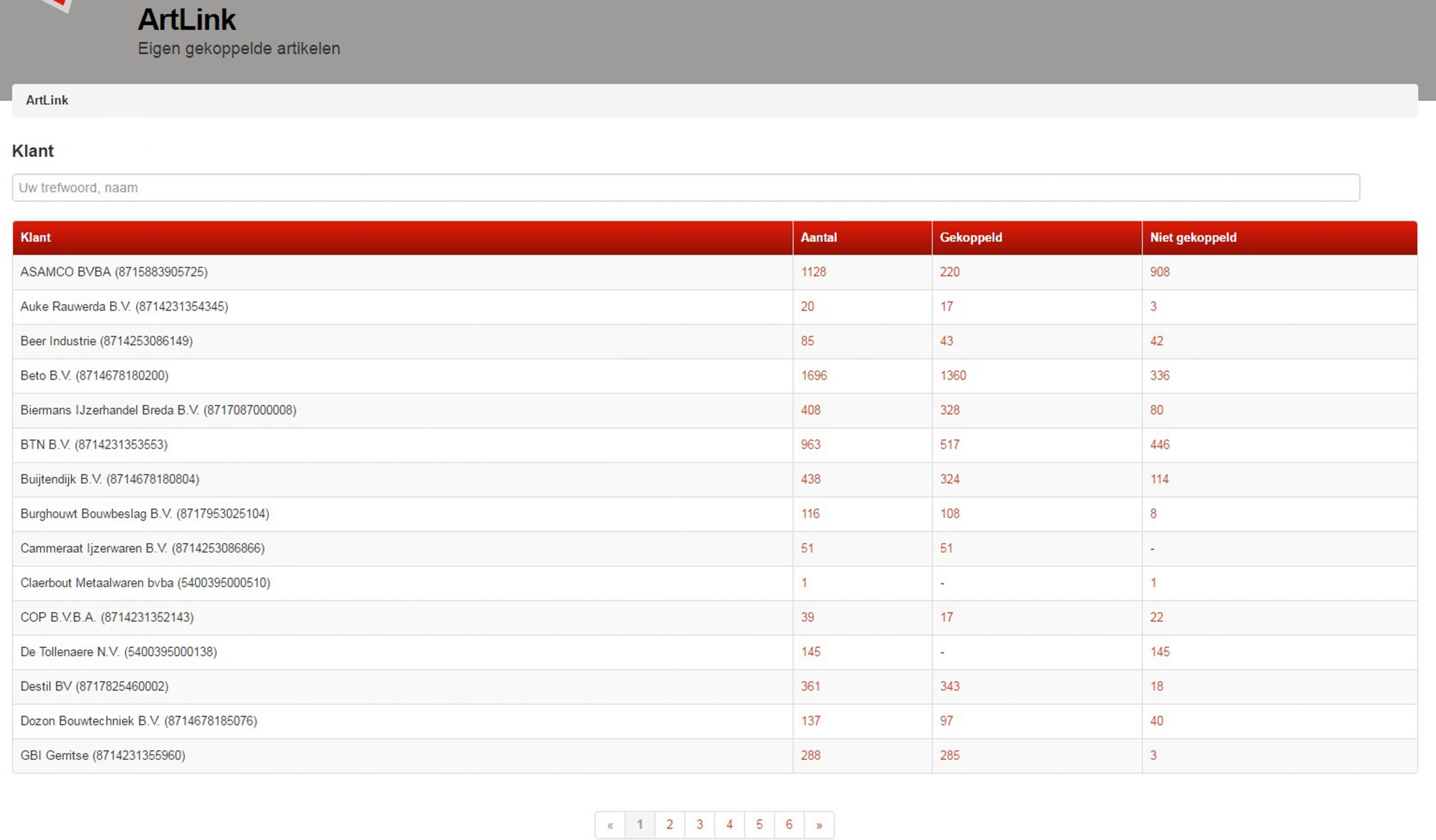Open Aantal value 1696 for Beto
The height and width of the screenshot is (840, 1436).
tap(814, 376)
